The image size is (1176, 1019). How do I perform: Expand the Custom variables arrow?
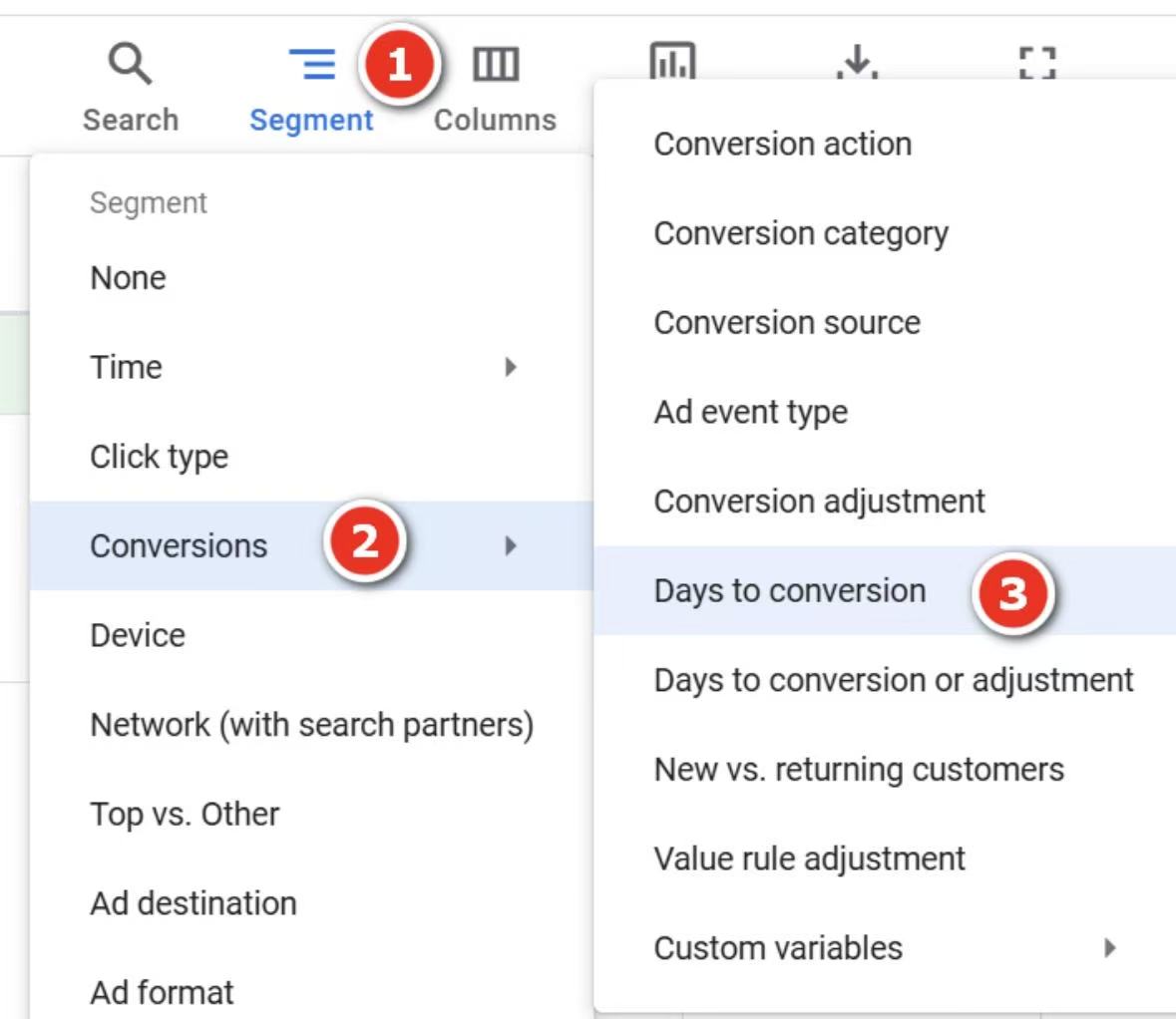coord(1110,948)
